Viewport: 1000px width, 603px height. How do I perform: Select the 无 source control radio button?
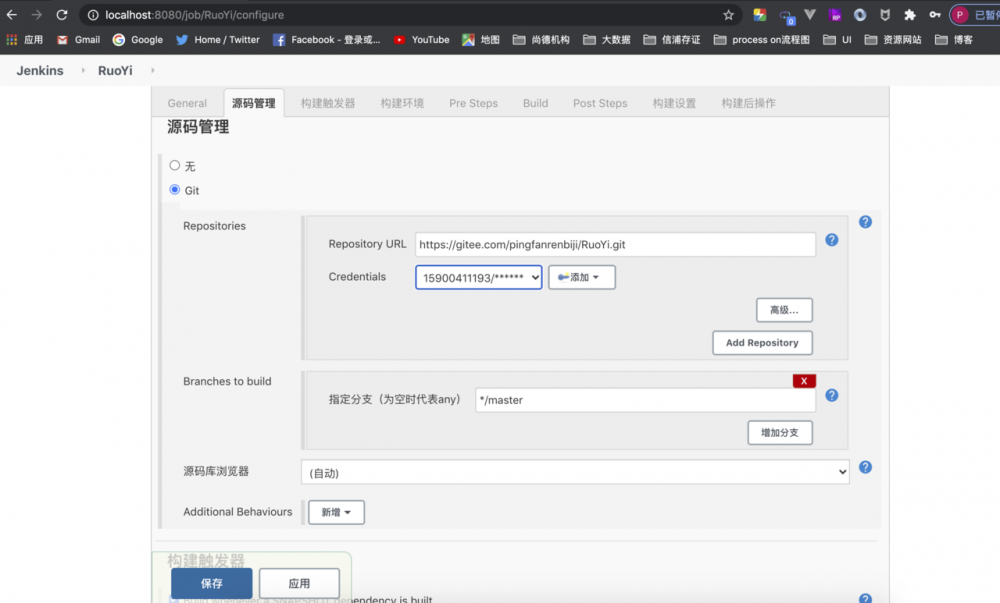click(175, 165)
